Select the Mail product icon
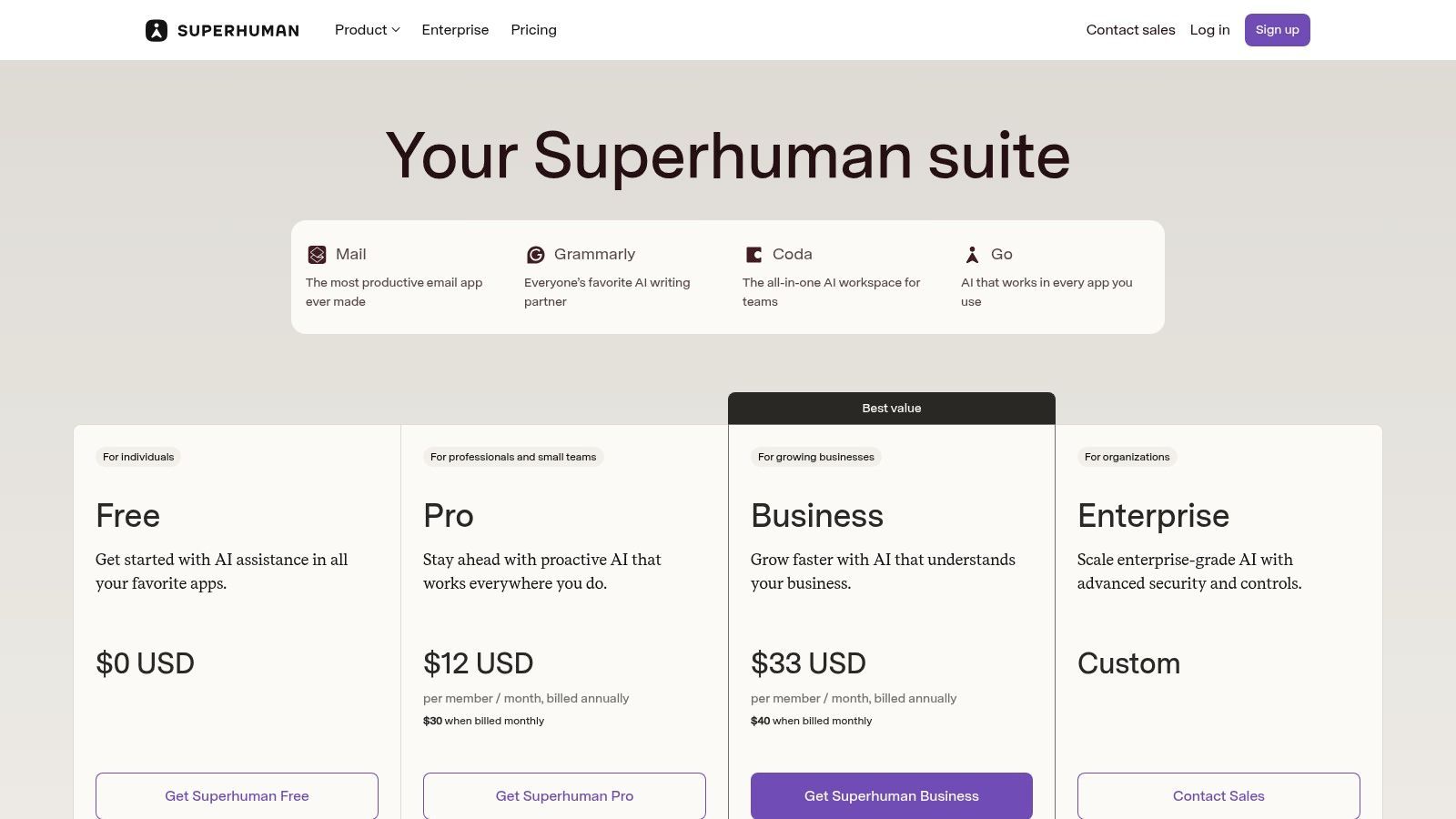 pyautogui.click(x=317, y=254)
